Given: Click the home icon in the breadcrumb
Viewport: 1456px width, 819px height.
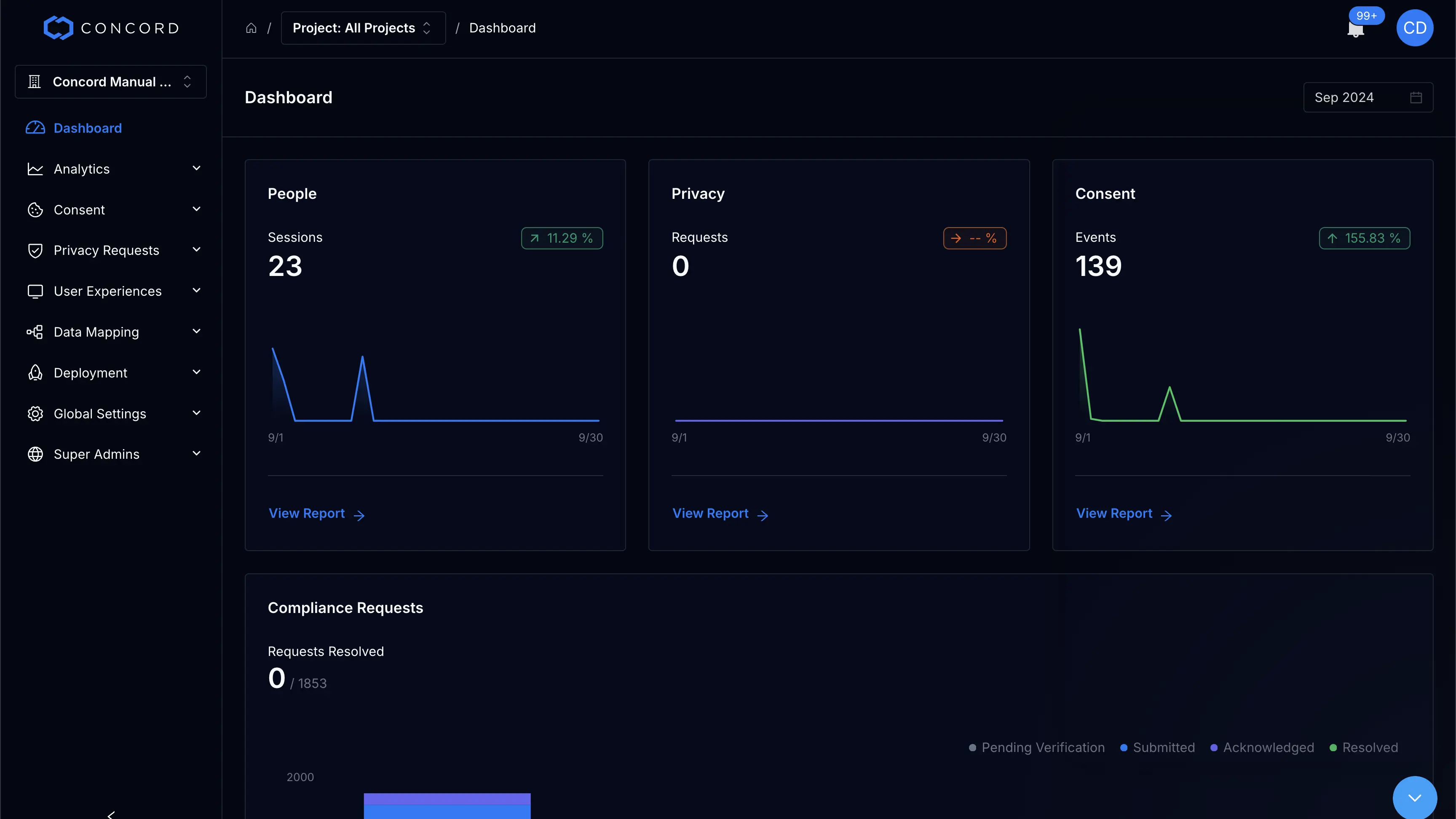Looking at the screenshot, I should 251,28.
